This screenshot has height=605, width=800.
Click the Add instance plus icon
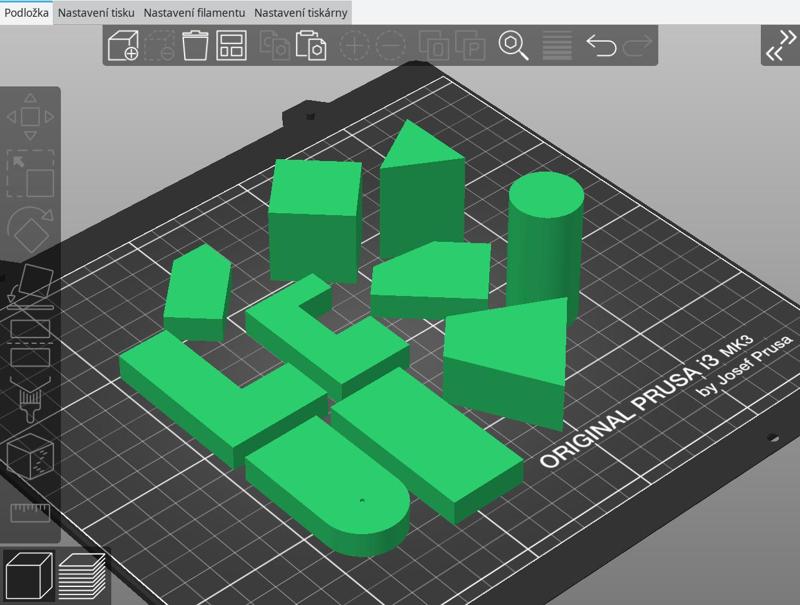coord(354,45)
